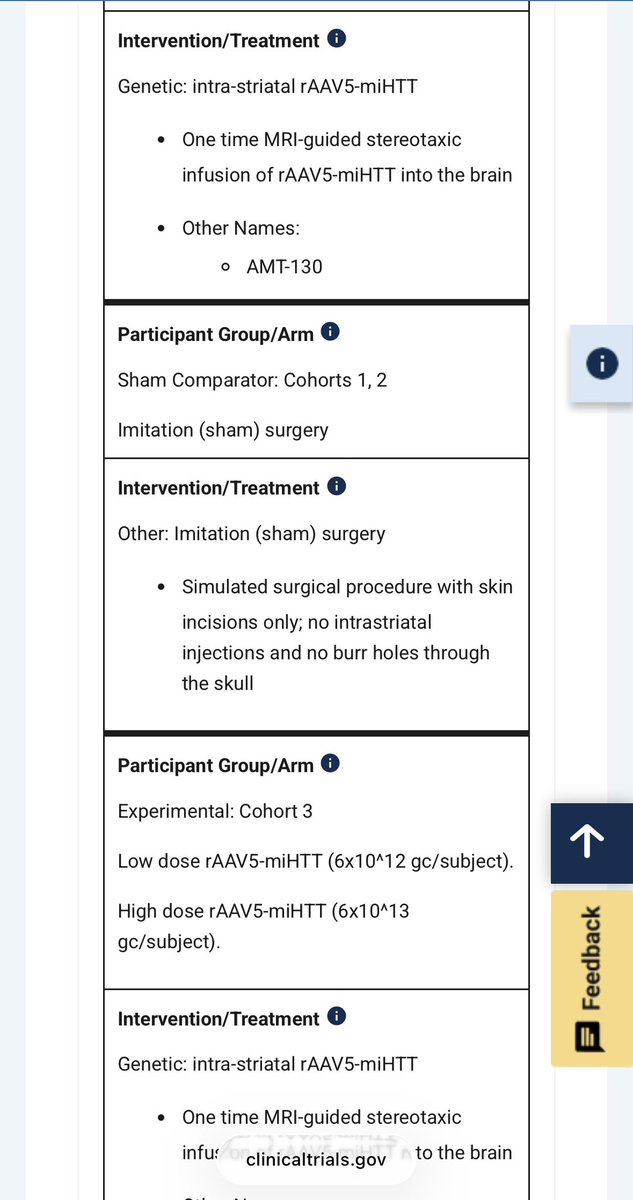Click the back-to-top arrow button
Image resolution: width=633 pixels, height=1200 pixels.
(592, 843)
